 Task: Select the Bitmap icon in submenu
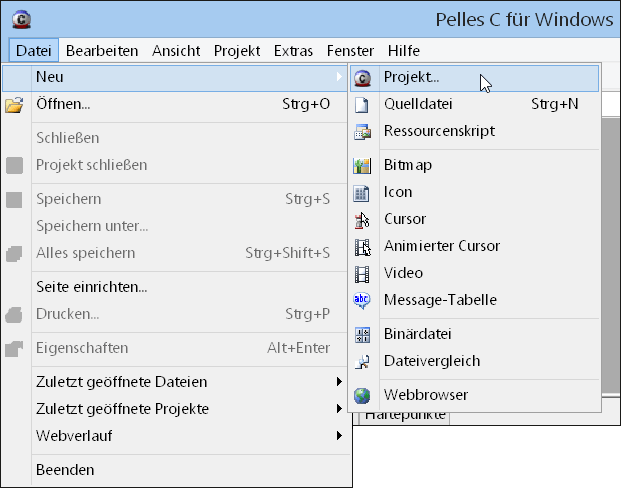point(363,165)
